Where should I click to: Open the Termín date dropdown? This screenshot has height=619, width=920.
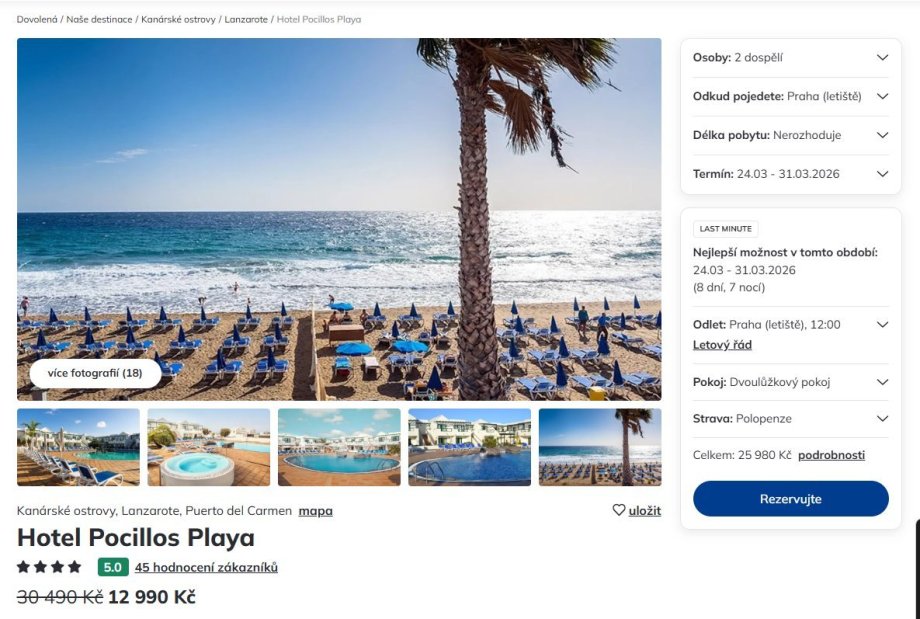(x=790, y=174)
